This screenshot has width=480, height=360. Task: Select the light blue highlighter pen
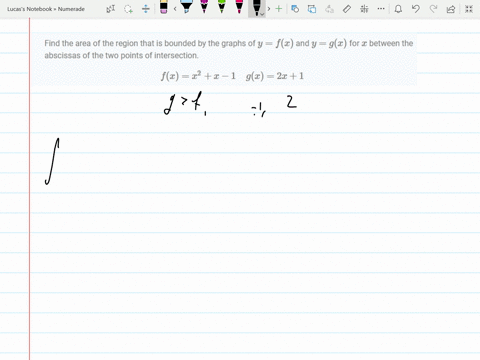[x=186, y=7]
